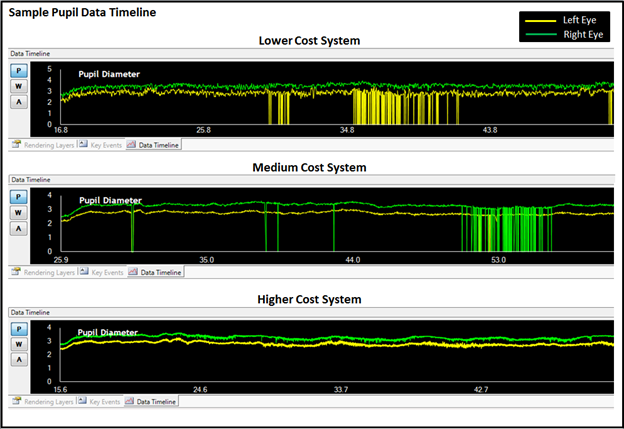624x429 pixels.
Task: Toggle the W button in Medium Cost System timeline
Action: click(18, 213)
